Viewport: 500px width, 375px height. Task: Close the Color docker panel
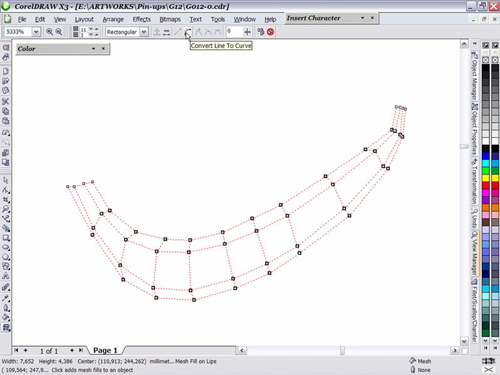coord(103,49)
